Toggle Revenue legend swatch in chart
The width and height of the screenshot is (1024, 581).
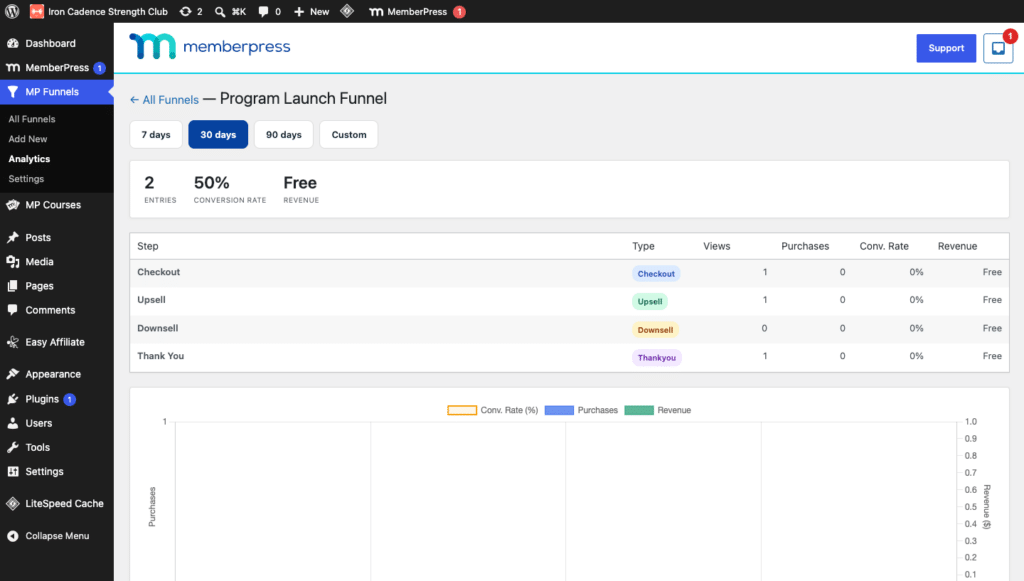point(639,410)
